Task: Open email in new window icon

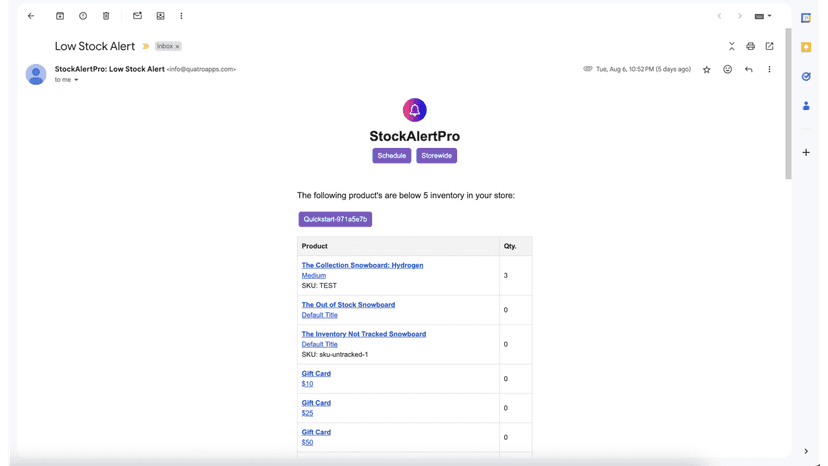Action: pos(769,46)
